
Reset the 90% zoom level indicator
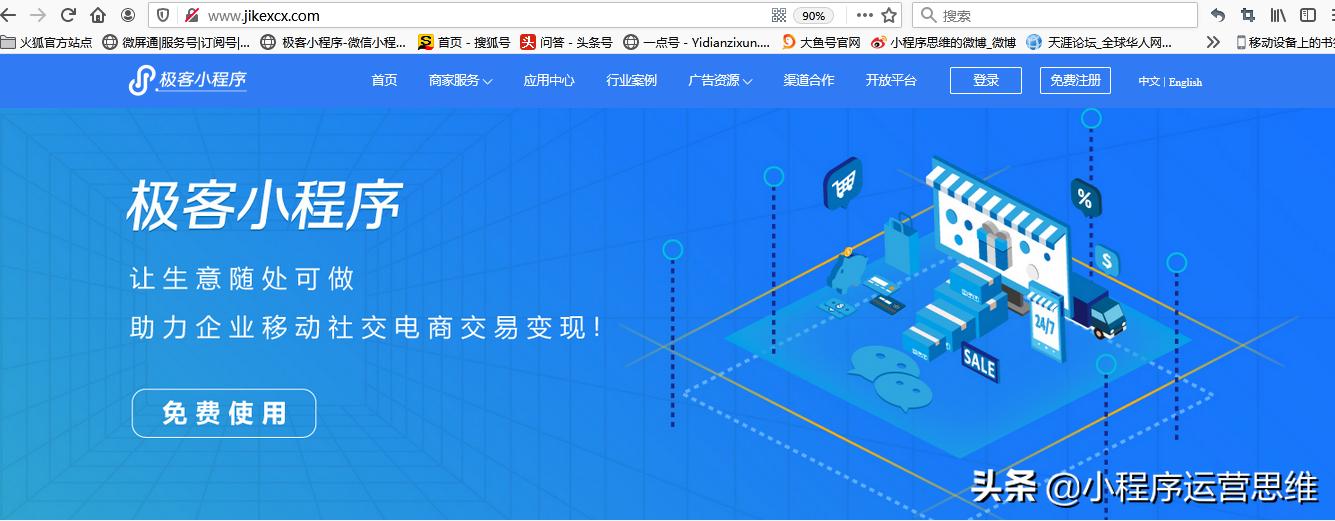[x=813, y=16]
